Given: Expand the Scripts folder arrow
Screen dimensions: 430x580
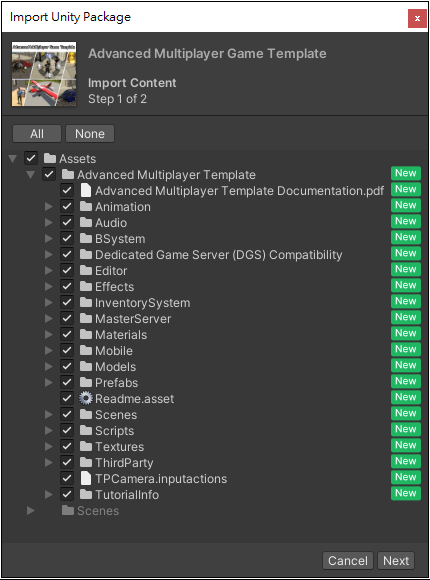Looking at the screenshot, I should (x=48, y=430).
